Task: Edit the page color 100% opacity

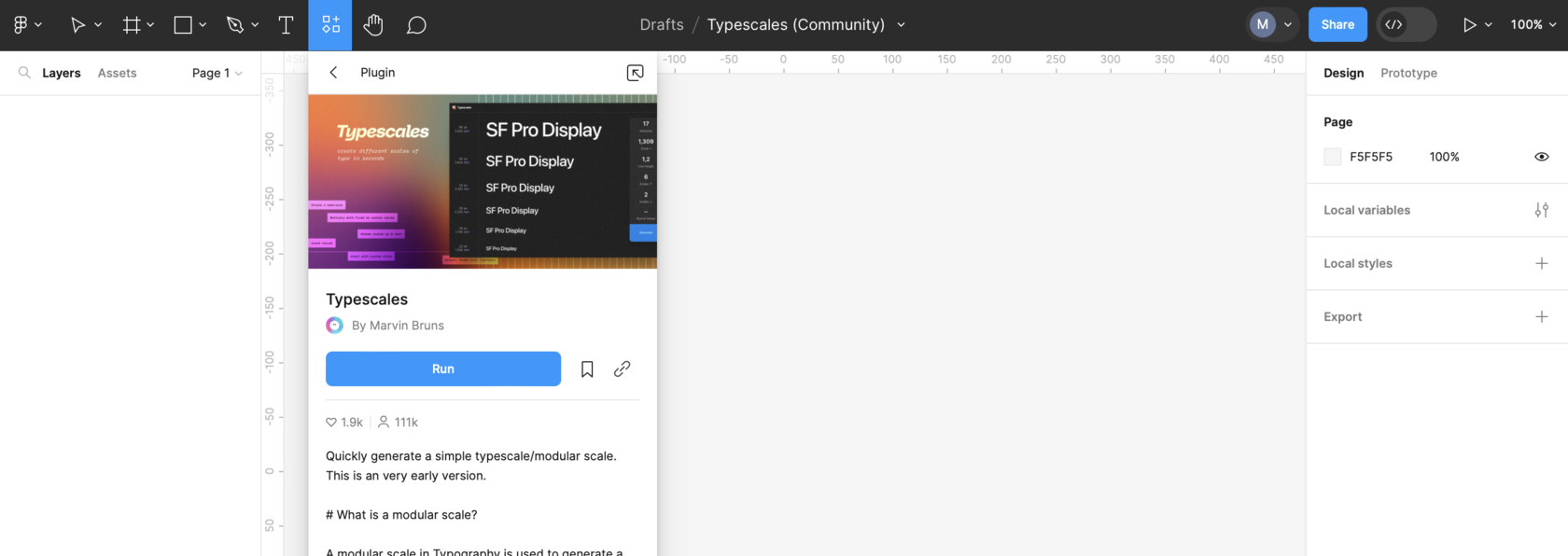Action: pyautogui.click(x=1445, y=157)
